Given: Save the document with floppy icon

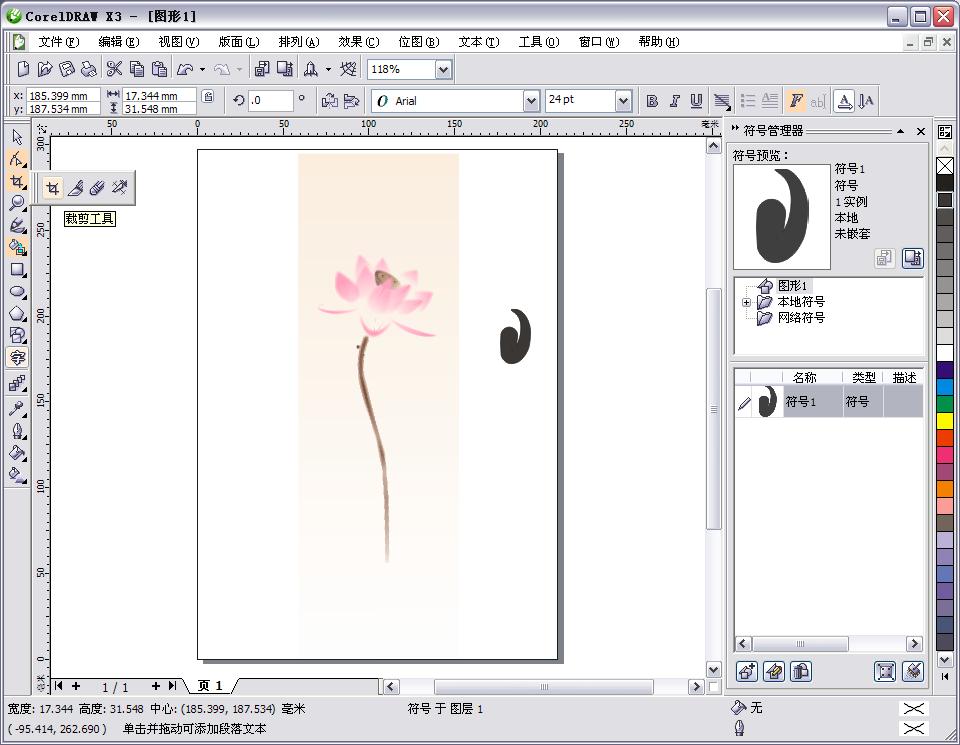Looking at the screenshot, I should pos(67,69).
